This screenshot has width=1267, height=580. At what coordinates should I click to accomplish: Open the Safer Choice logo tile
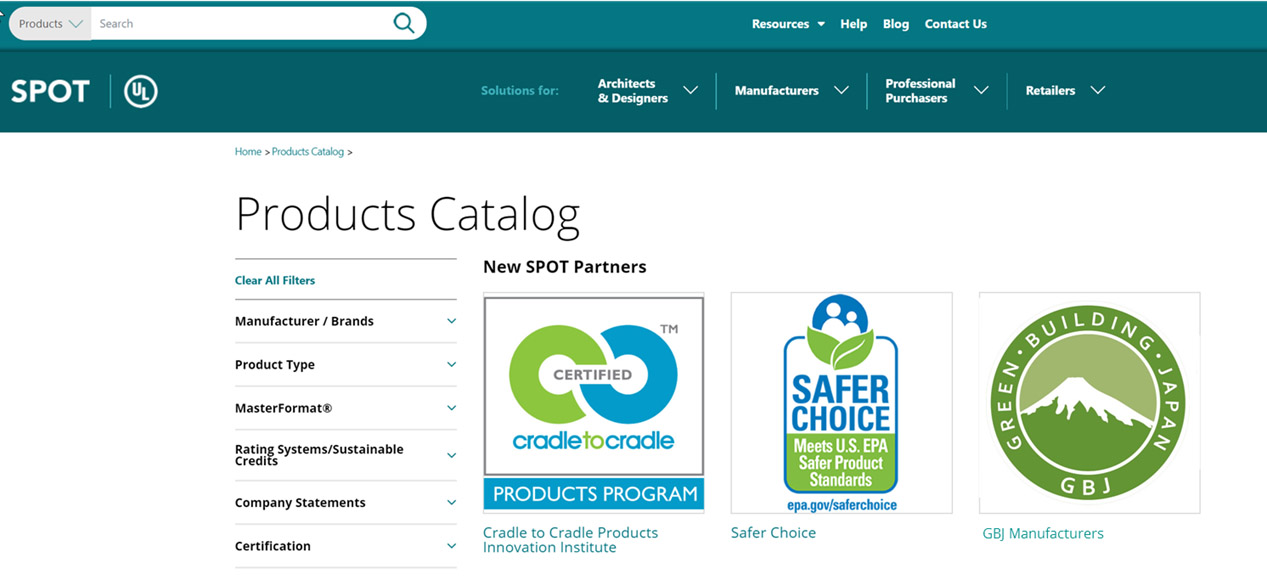click(841, 403)
